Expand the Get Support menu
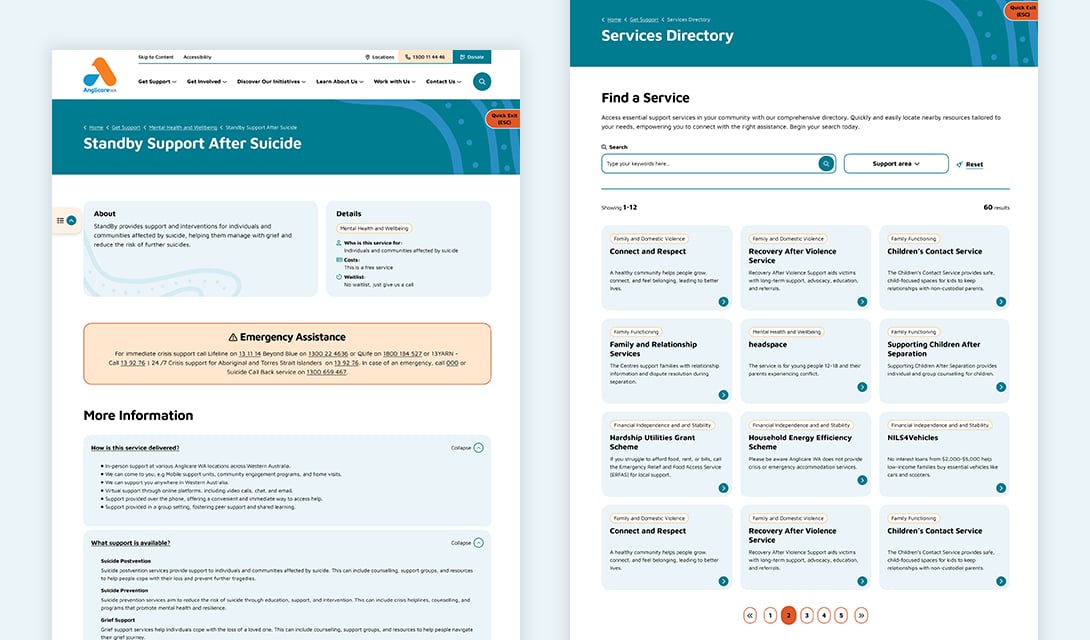Screen dimensions: 1090x640 pos(157,82)
